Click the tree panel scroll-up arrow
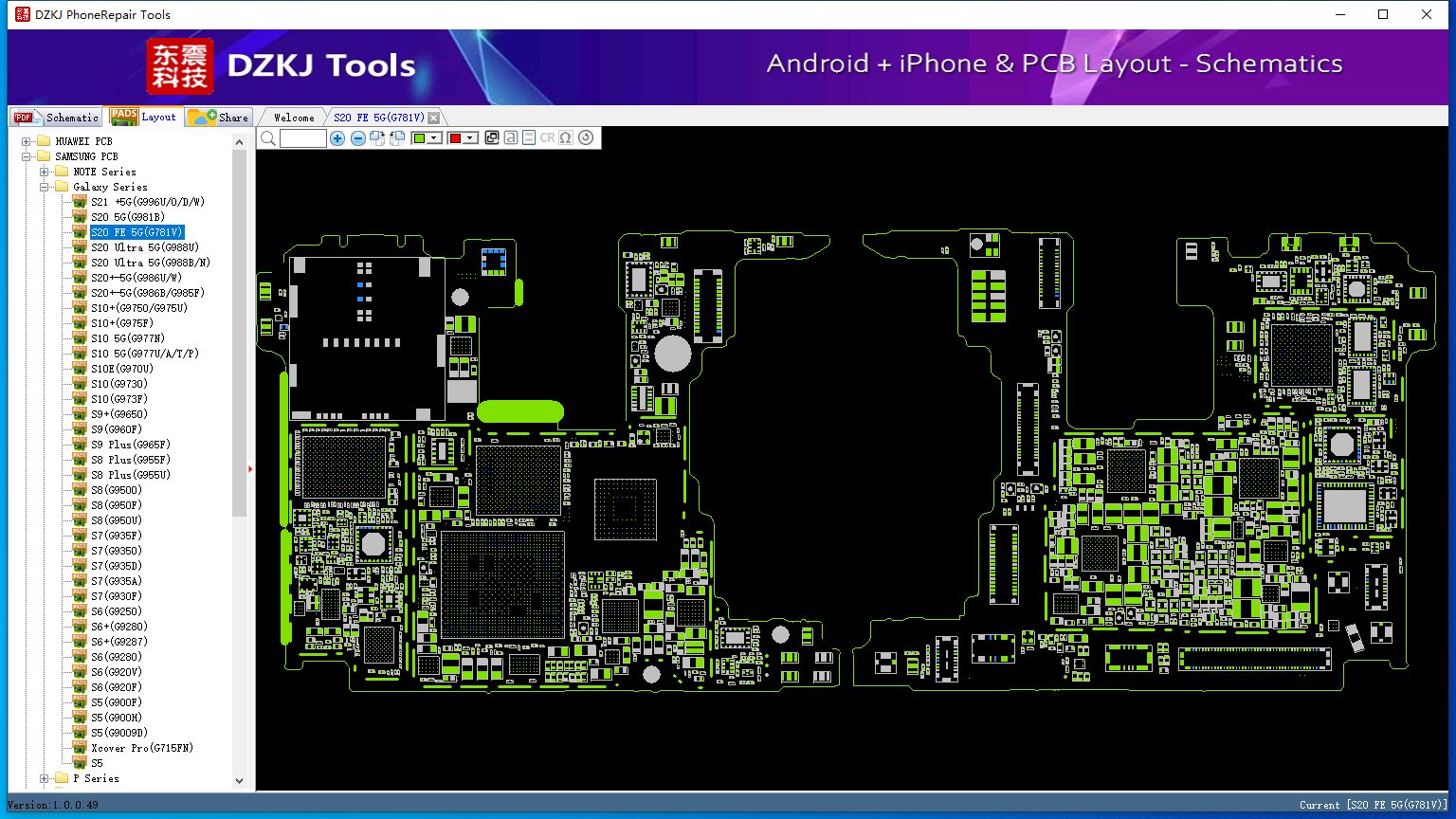This screenshot has height=819, width=1456. point(240,142)
